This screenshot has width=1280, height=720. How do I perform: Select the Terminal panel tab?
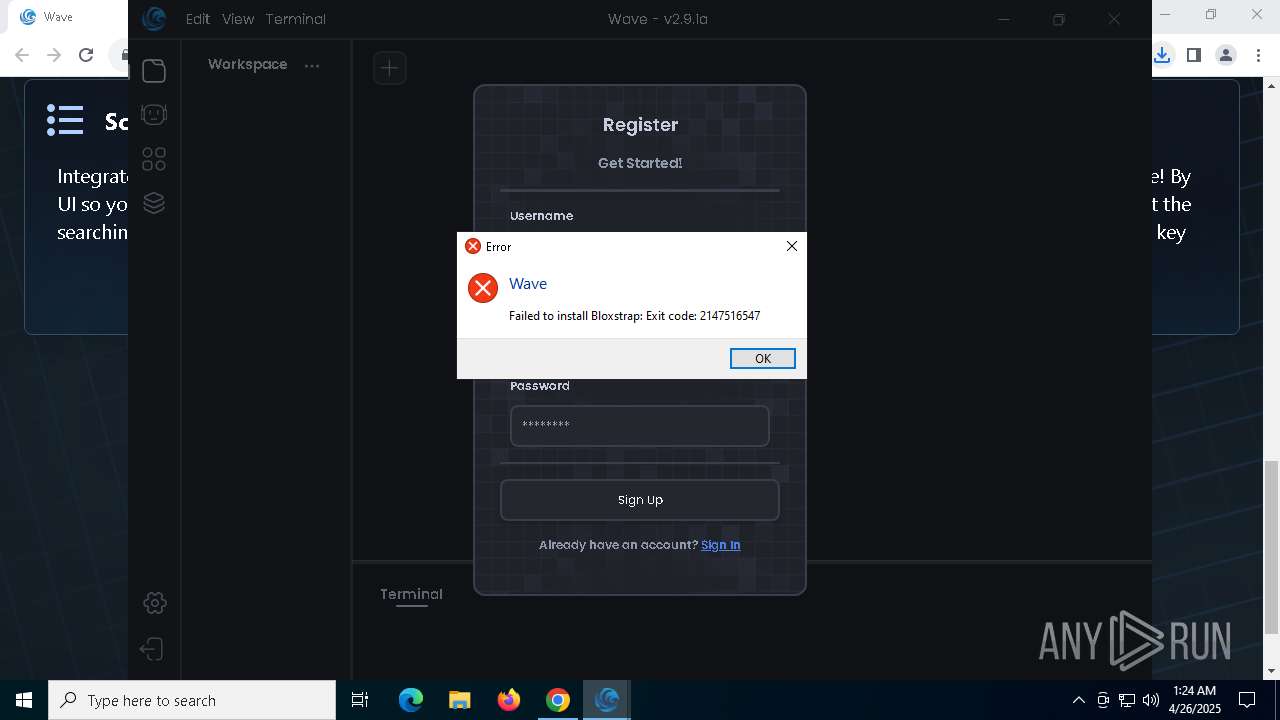(x=411, y=594)
